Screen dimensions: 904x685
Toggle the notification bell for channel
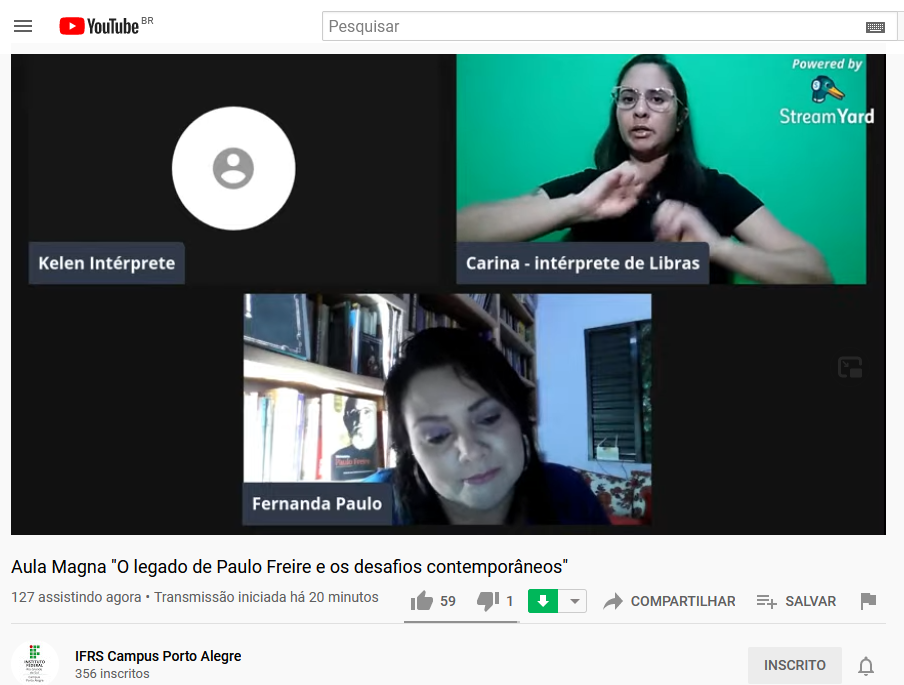coord(866,666)
